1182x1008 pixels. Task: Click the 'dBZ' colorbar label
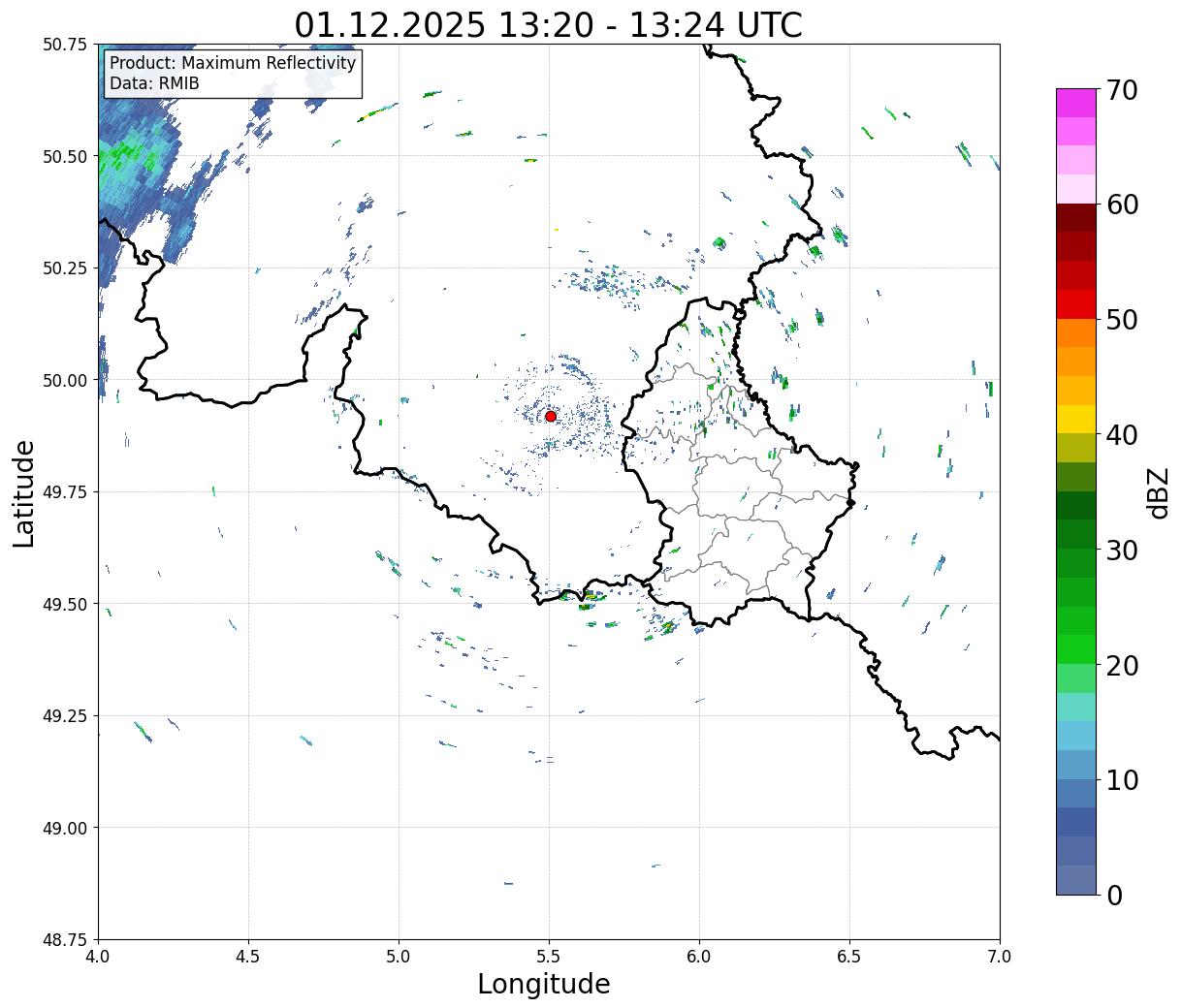tap(1158, 492)
